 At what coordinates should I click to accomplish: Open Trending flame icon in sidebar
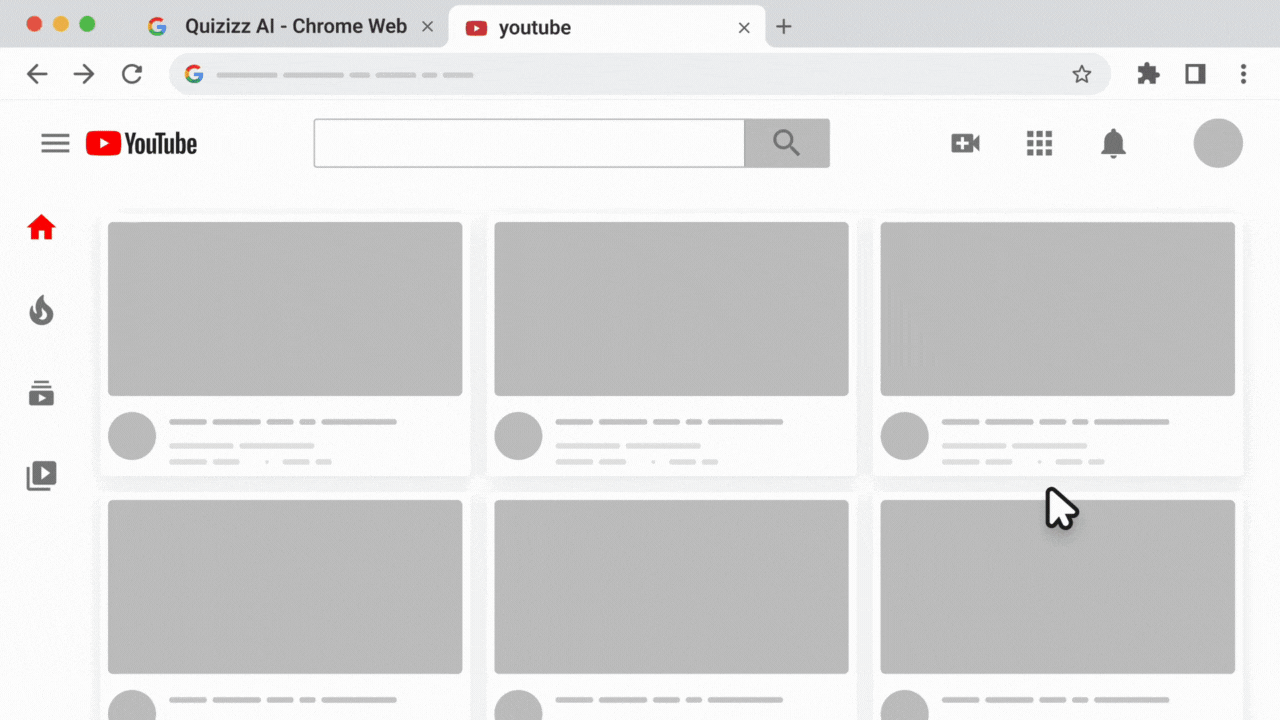point(41,310)
